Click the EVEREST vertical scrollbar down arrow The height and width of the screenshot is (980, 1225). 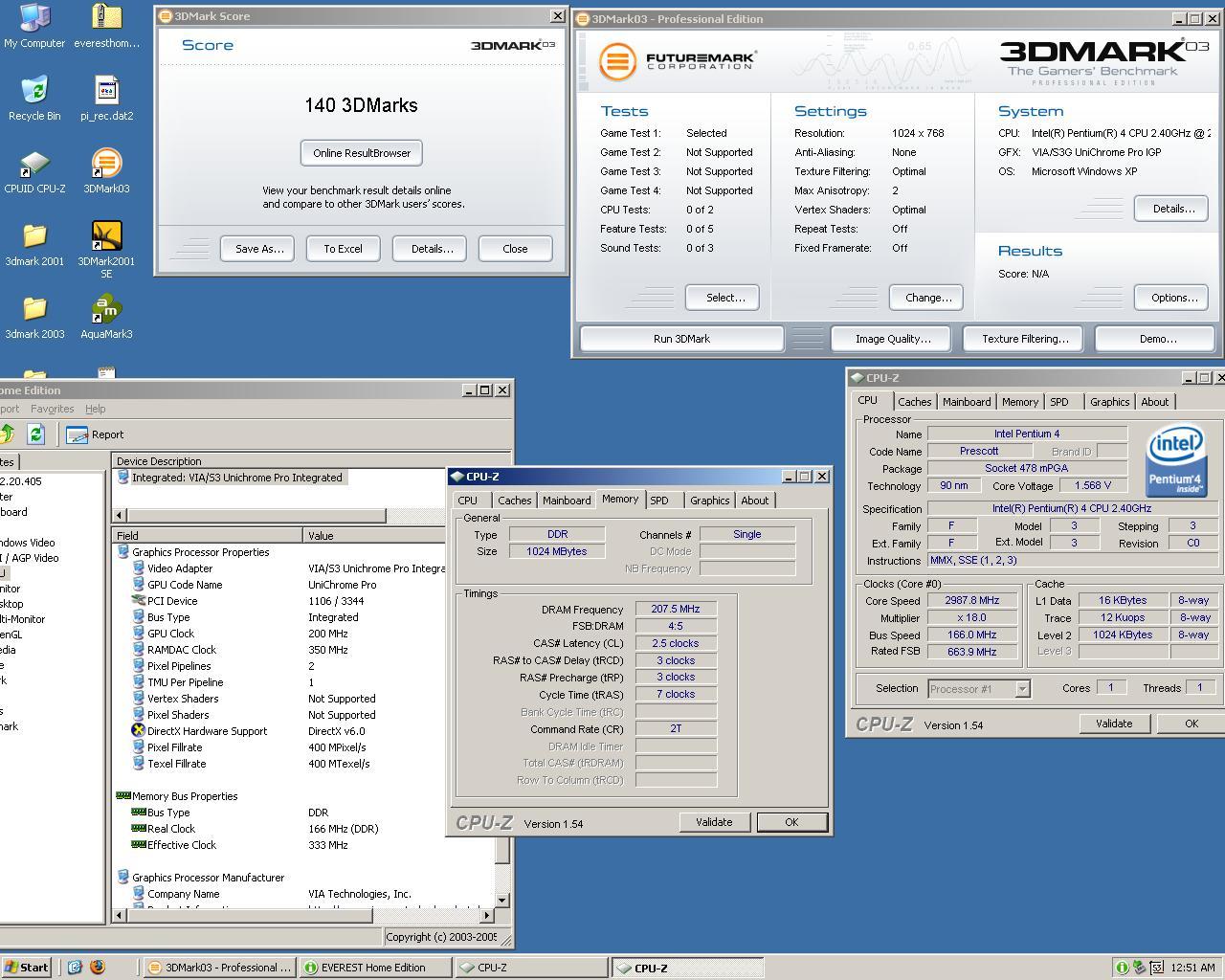pos(501,901)
